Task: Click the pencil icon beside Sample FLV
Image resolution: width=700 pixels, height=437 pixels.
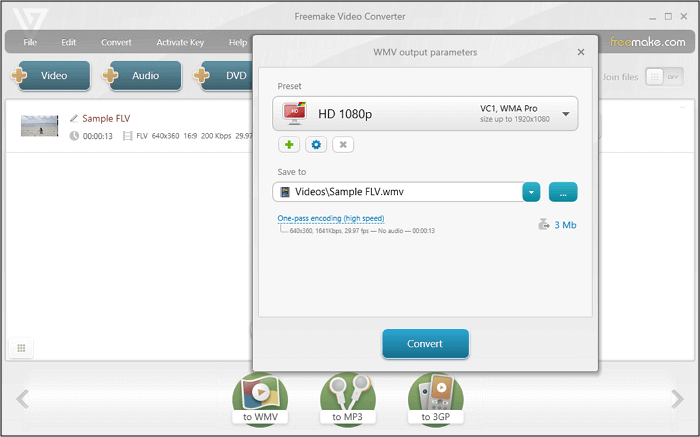Action: [x=74, y=118]
